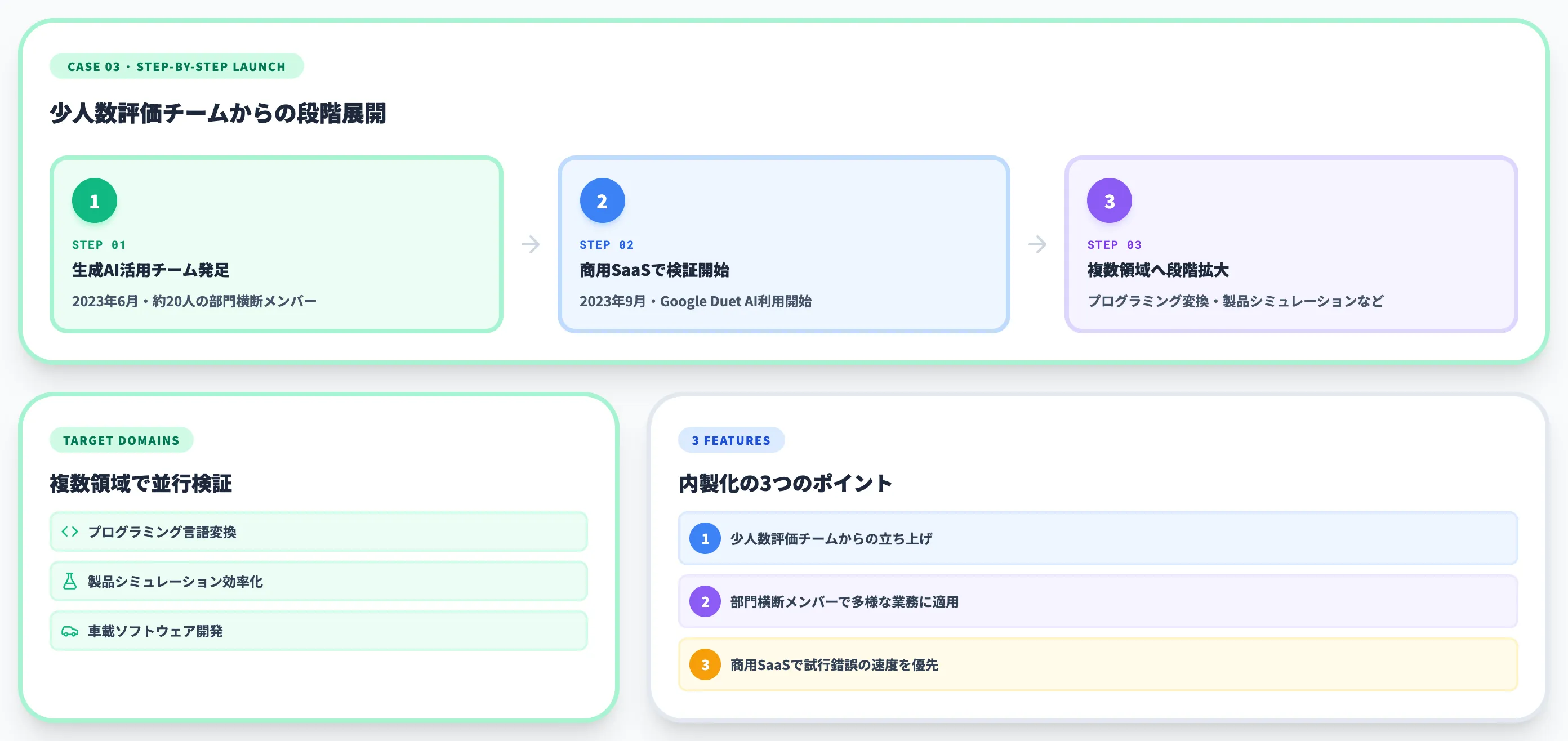The height and width of the screenshot is (741, 1568).
Task: Click the STEP 03 label
Action: (x=1114, y=244)
